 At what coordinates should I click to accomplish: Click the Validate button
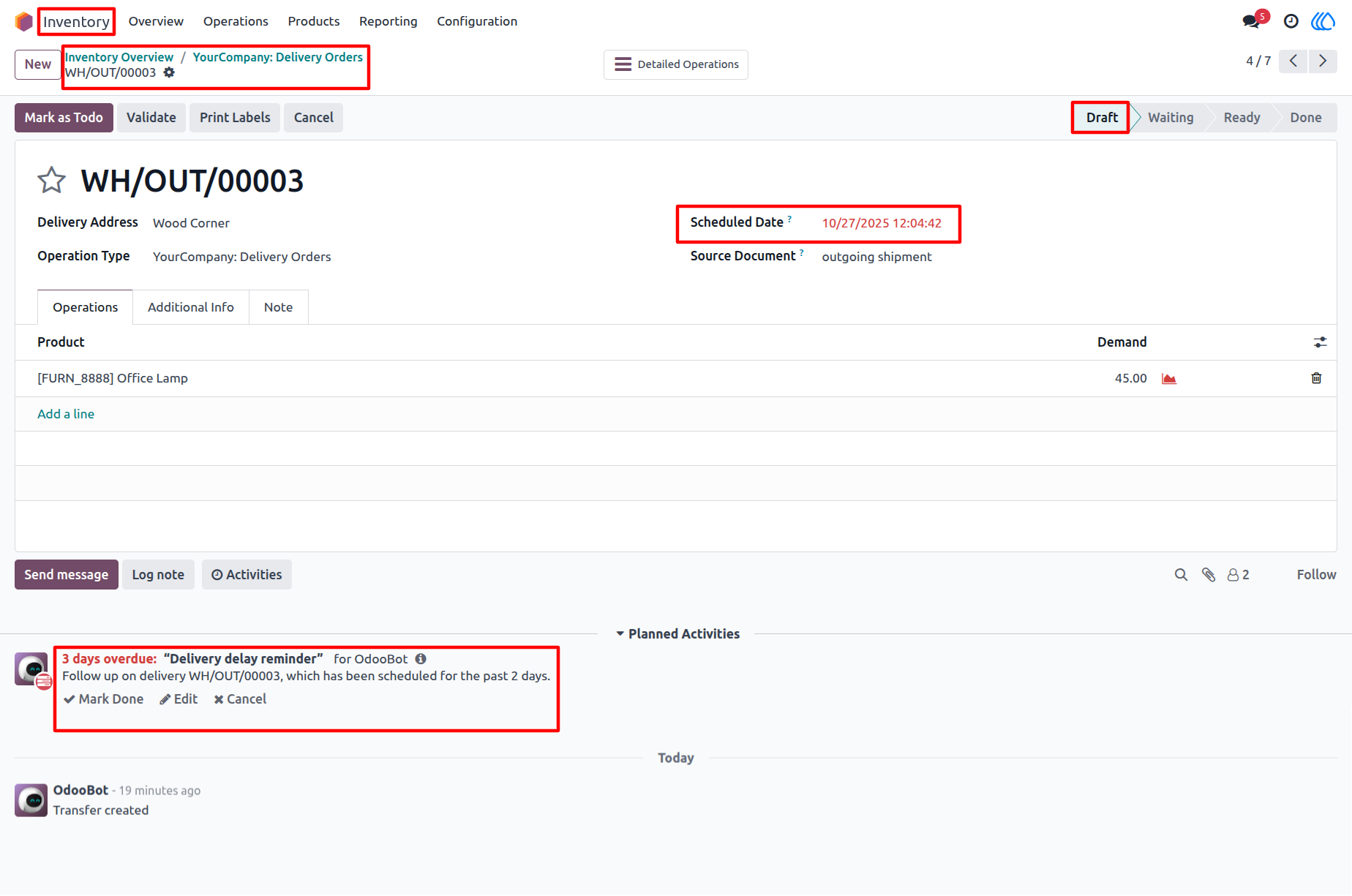pyautogui.click(x=151, y=118)
